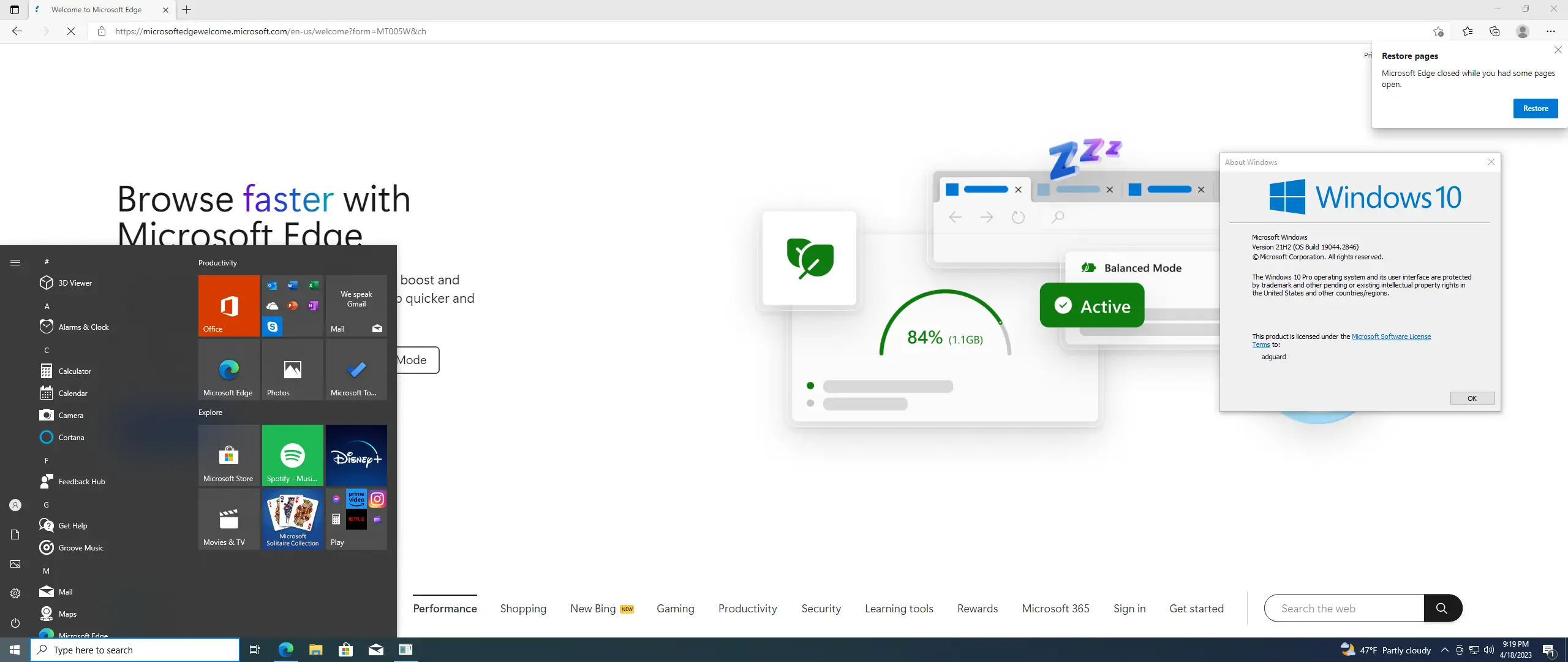Expand the Start menu hamburger button
Screen dimensions: 1568x662
15,262
